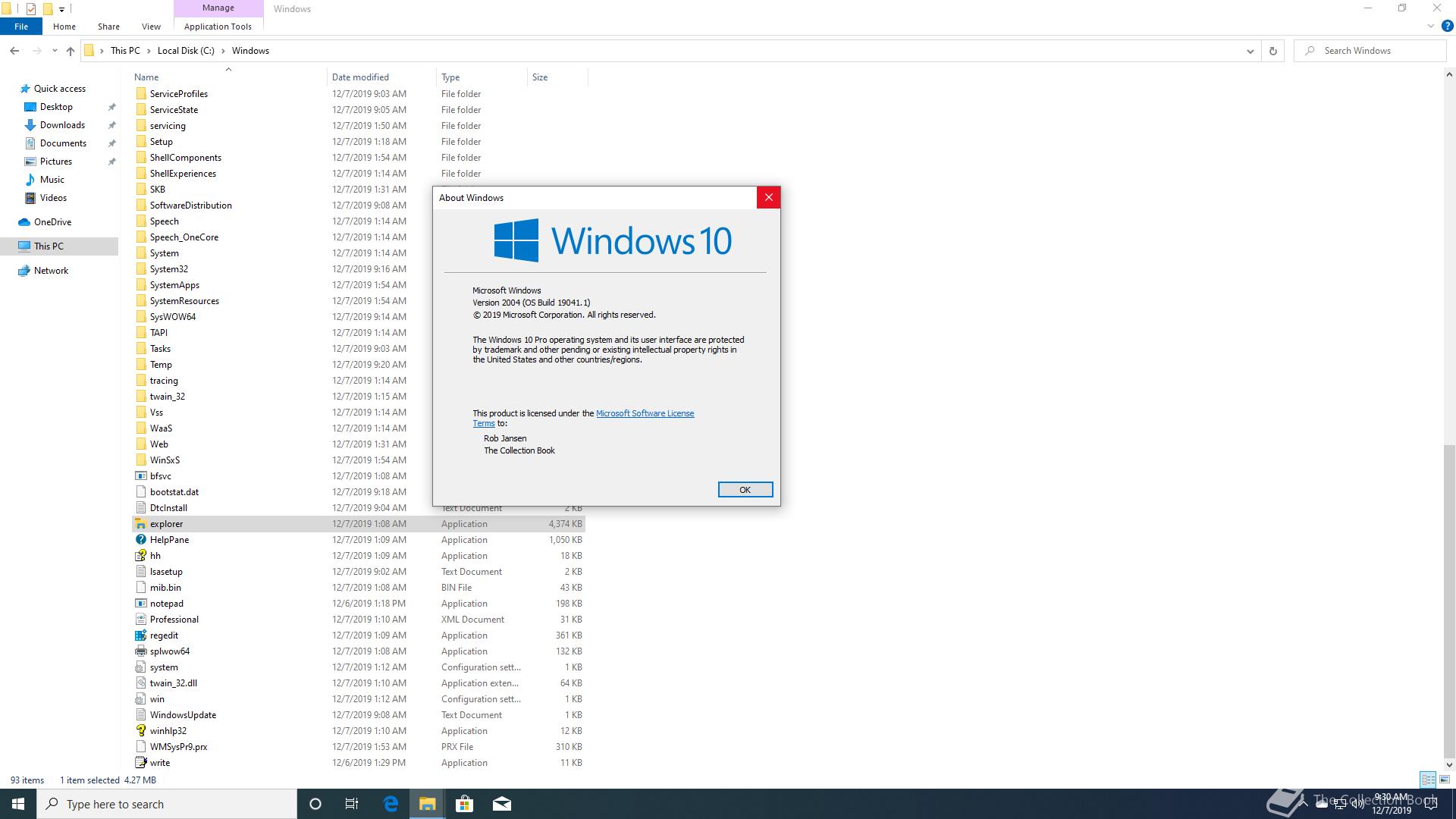1456x819 pixels.
Task: Switch to Large icons view layout
Action: click(1445, 780)
